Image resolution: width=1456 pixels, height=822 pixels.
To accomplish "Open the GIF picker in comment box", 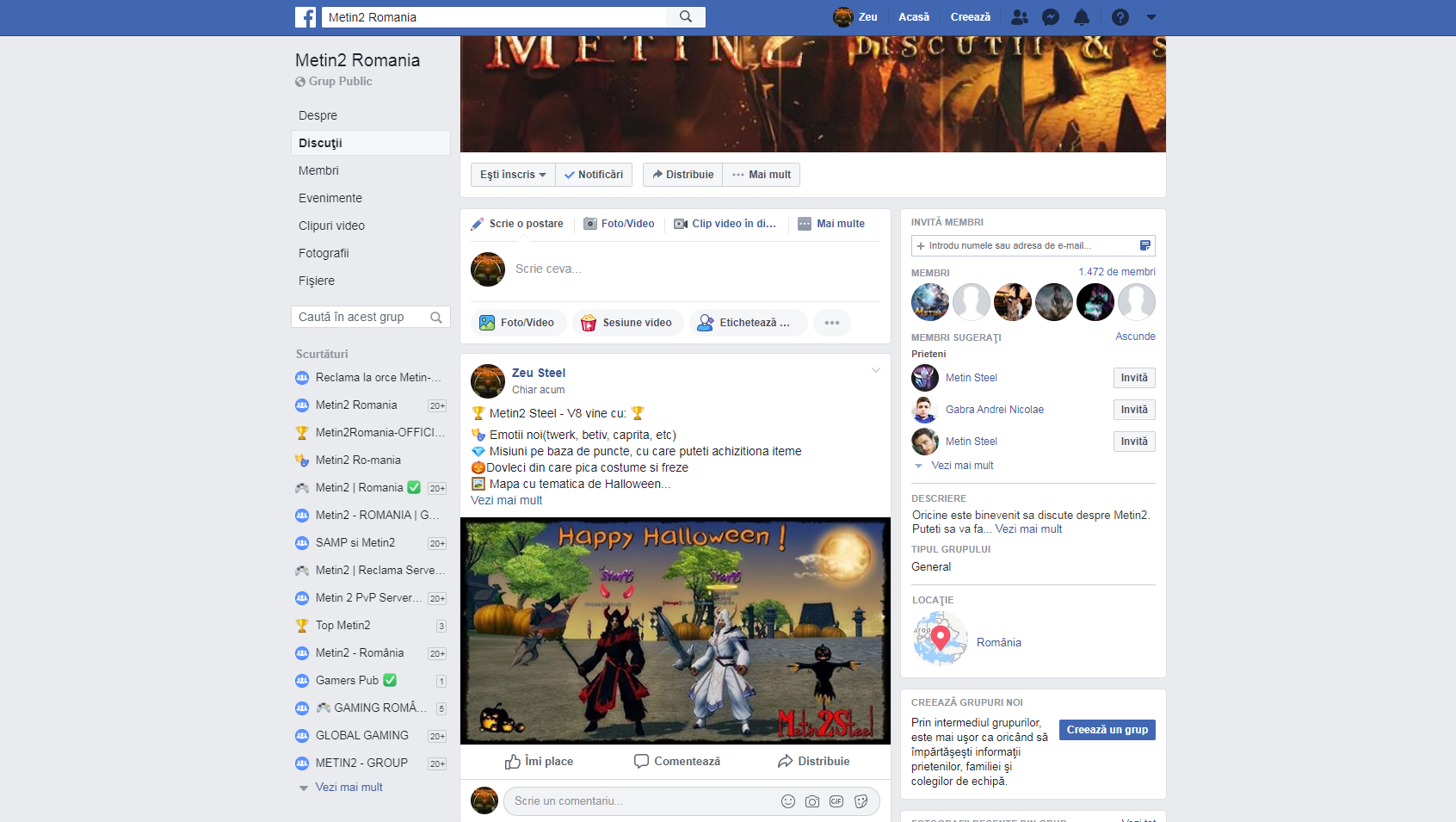I will 836,801.
